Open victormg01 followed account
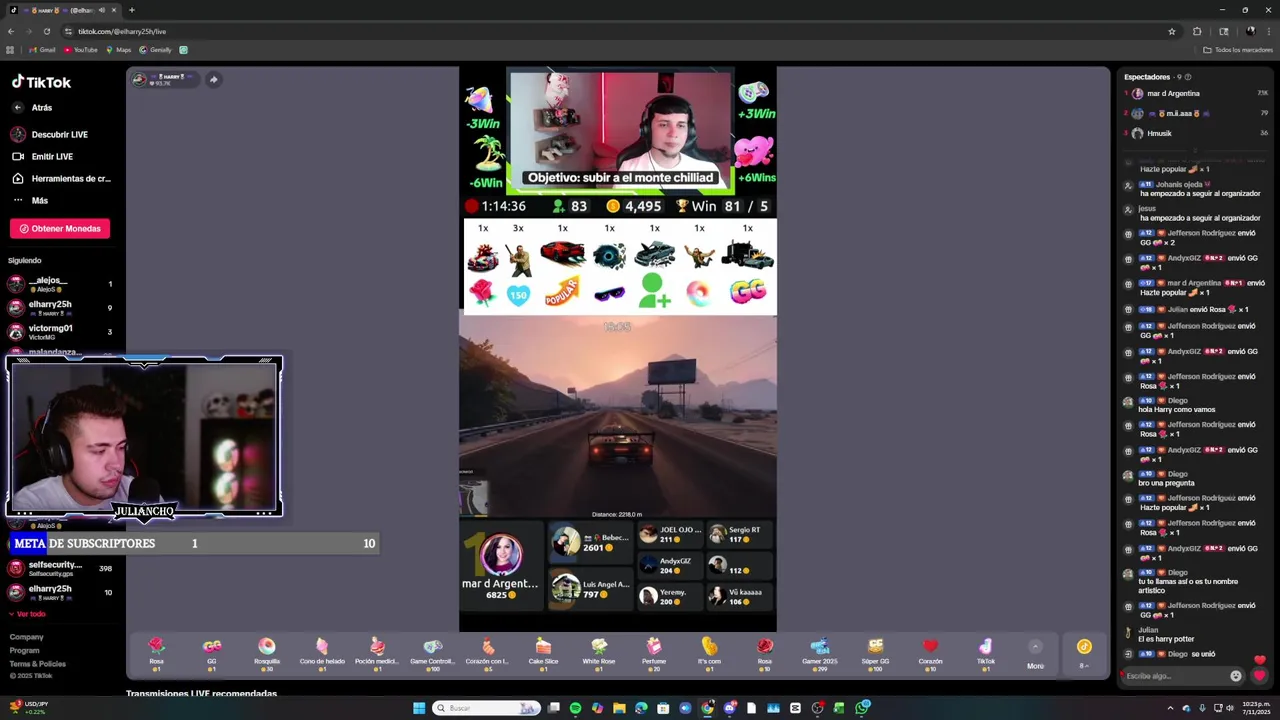Viewport: 1280px width, 720px height. click(60, 332)
